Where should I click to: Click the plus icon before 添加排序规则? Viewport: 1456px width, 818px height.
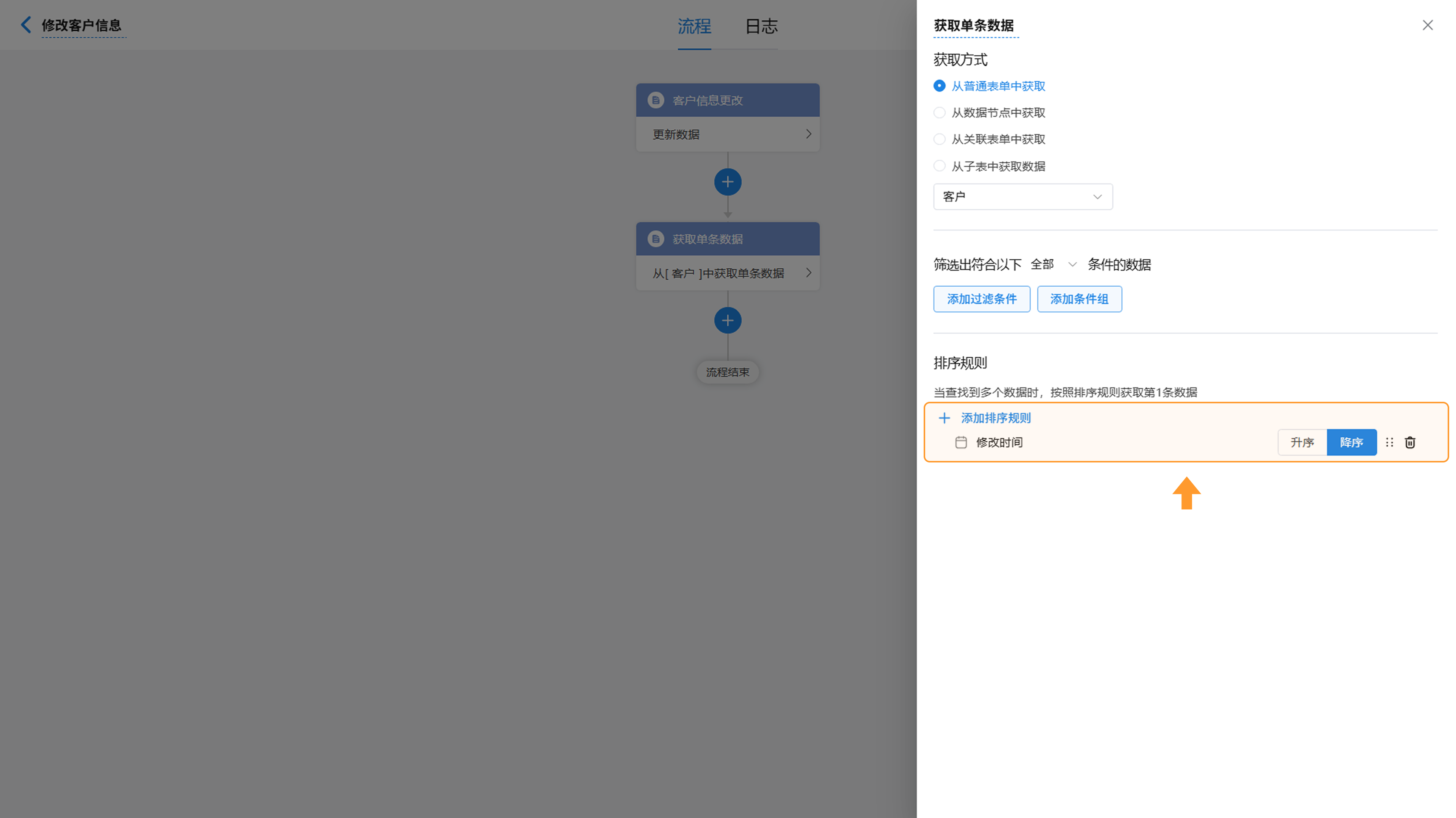pos(944,418)
